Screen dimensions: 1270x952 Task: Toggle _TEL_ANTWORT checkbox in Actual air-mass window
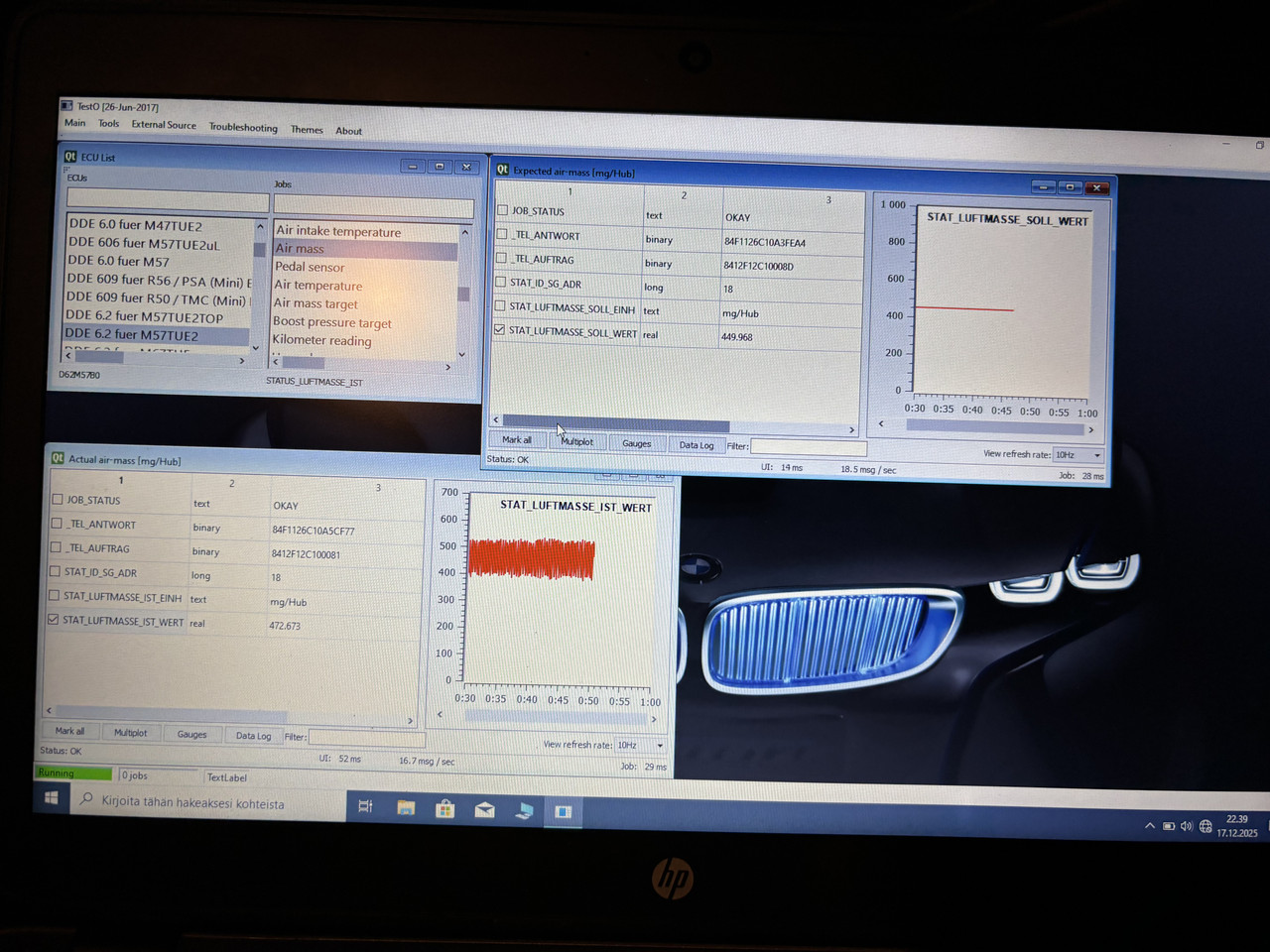tap(57, 523)
